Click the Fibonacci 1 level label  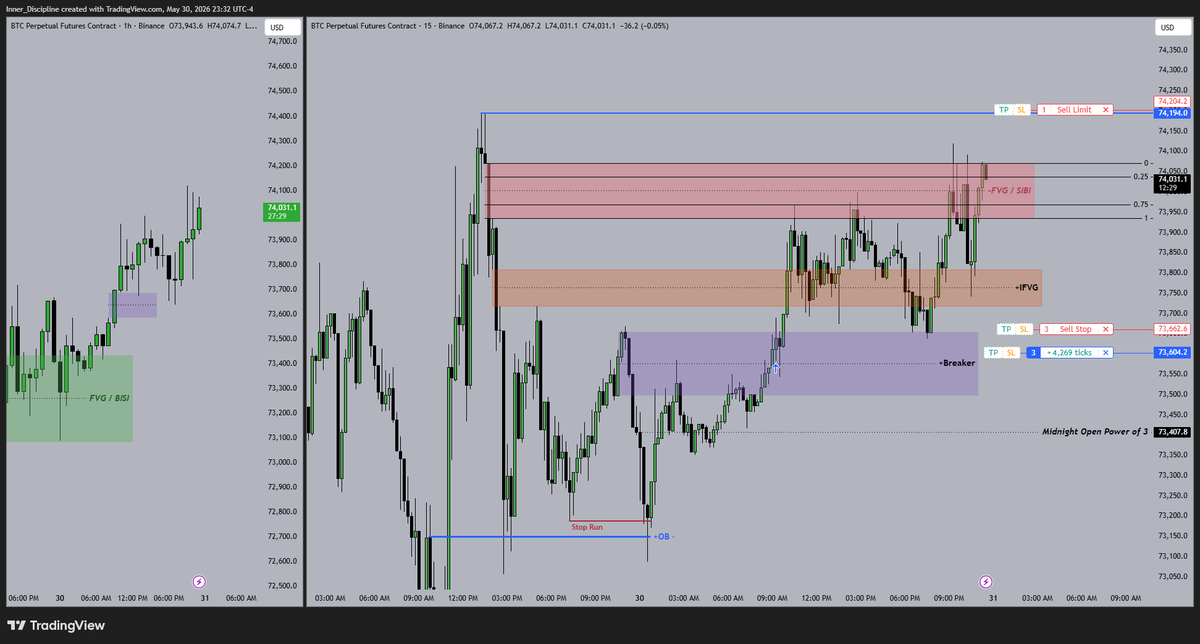point(1147,218)
